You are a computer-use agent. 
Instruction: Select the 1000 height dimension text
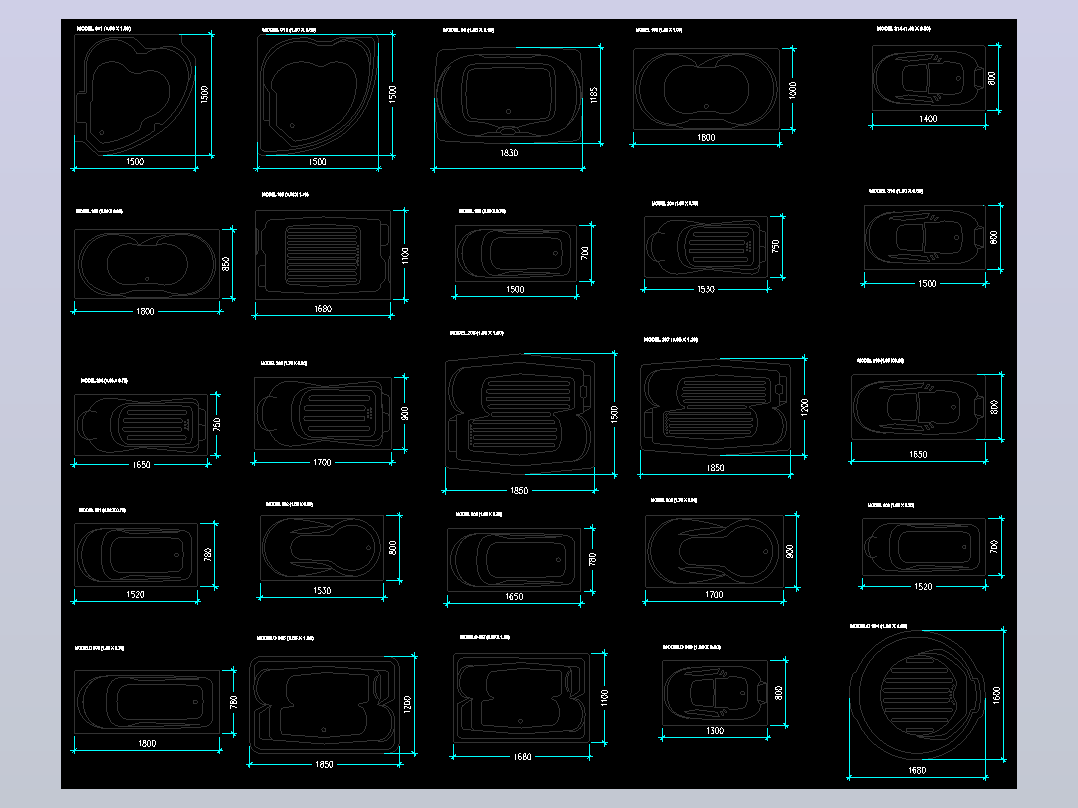pyautogui.click(x=793, y=89)
